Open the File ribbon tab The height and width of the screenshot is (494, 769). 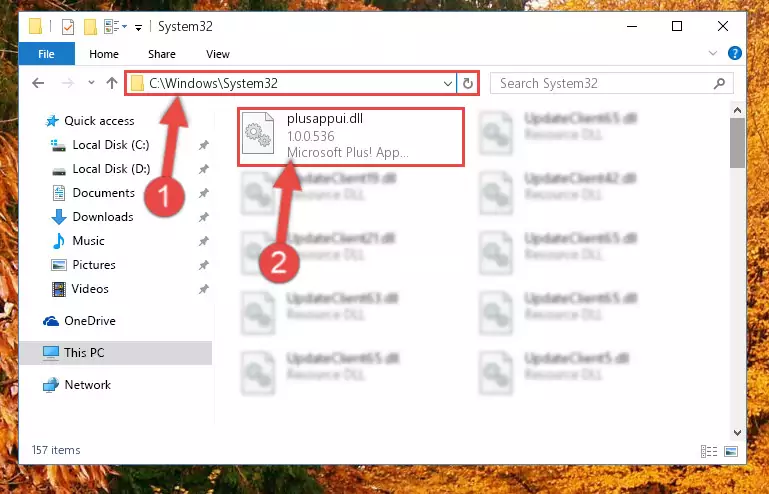(47, 54)
